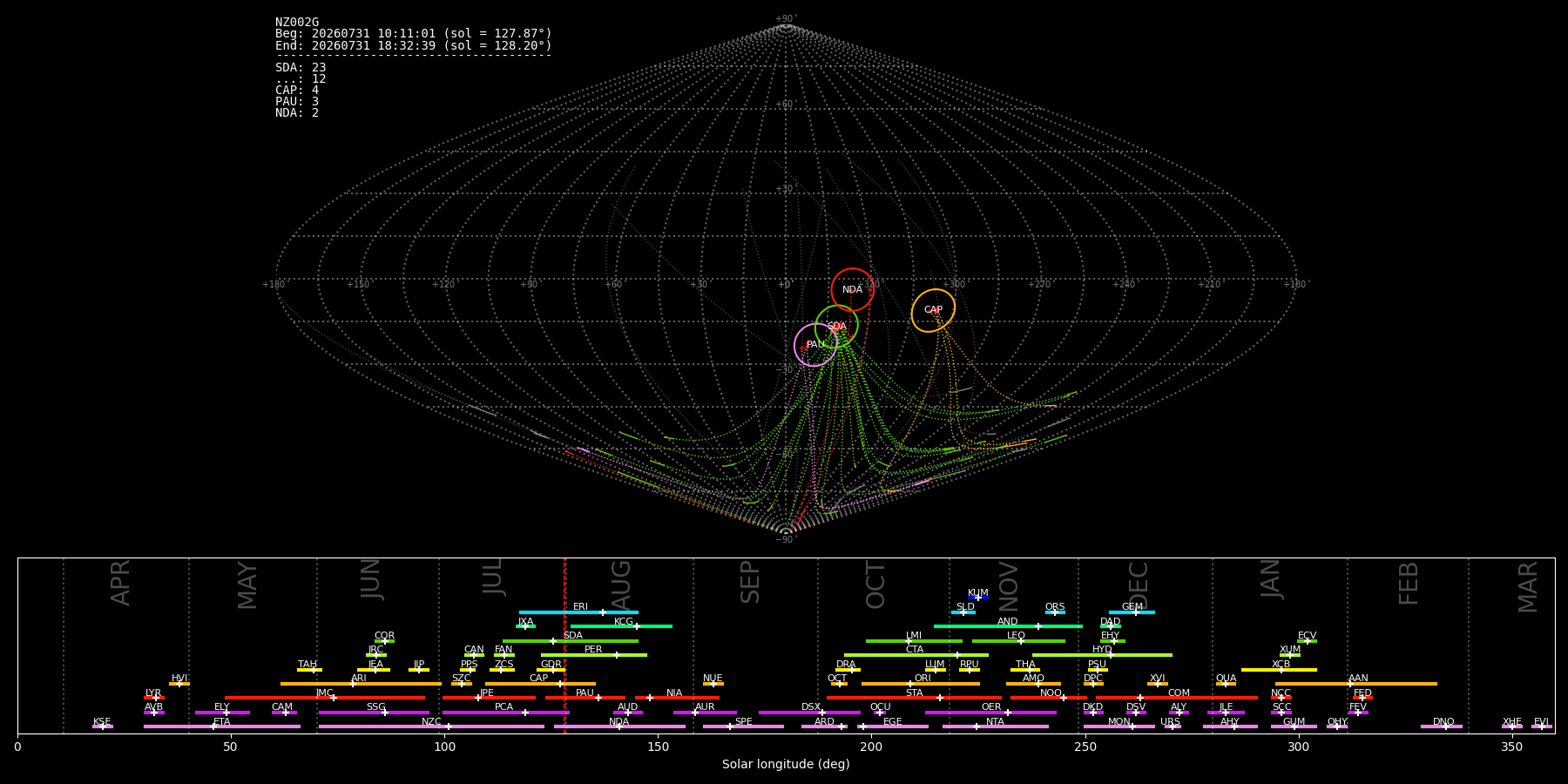The height and width of the screenshot is (784, 1568).
Task: Select the 'End: 20260731 18:32:39' header line
Action: click(x=414, y=45)
